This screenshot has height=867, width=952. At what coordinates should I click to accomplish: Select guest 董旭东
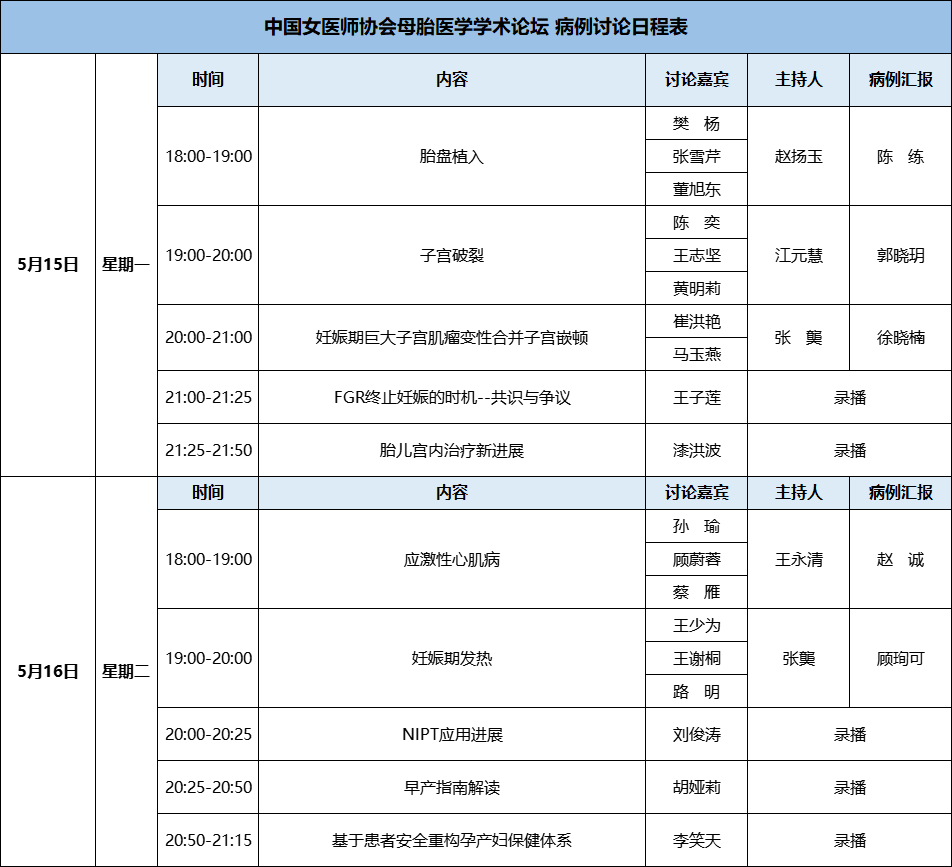pos(696,189)
